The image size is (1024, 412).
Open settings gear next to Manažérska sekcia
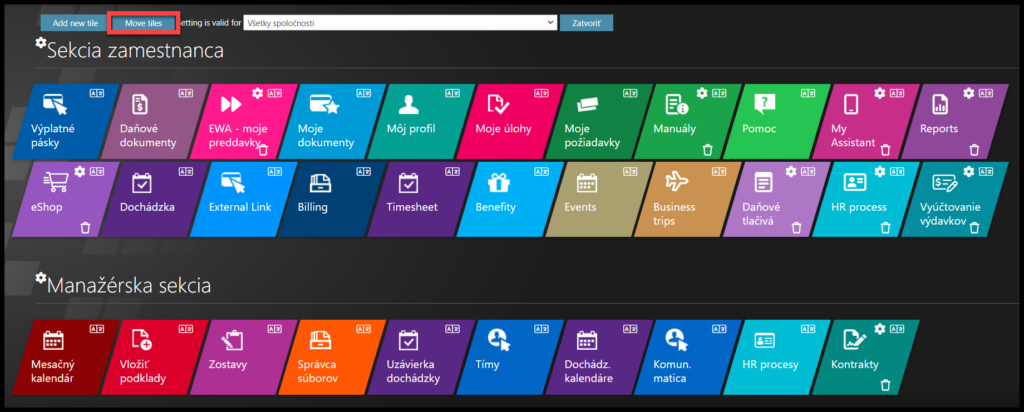point(41,277)
